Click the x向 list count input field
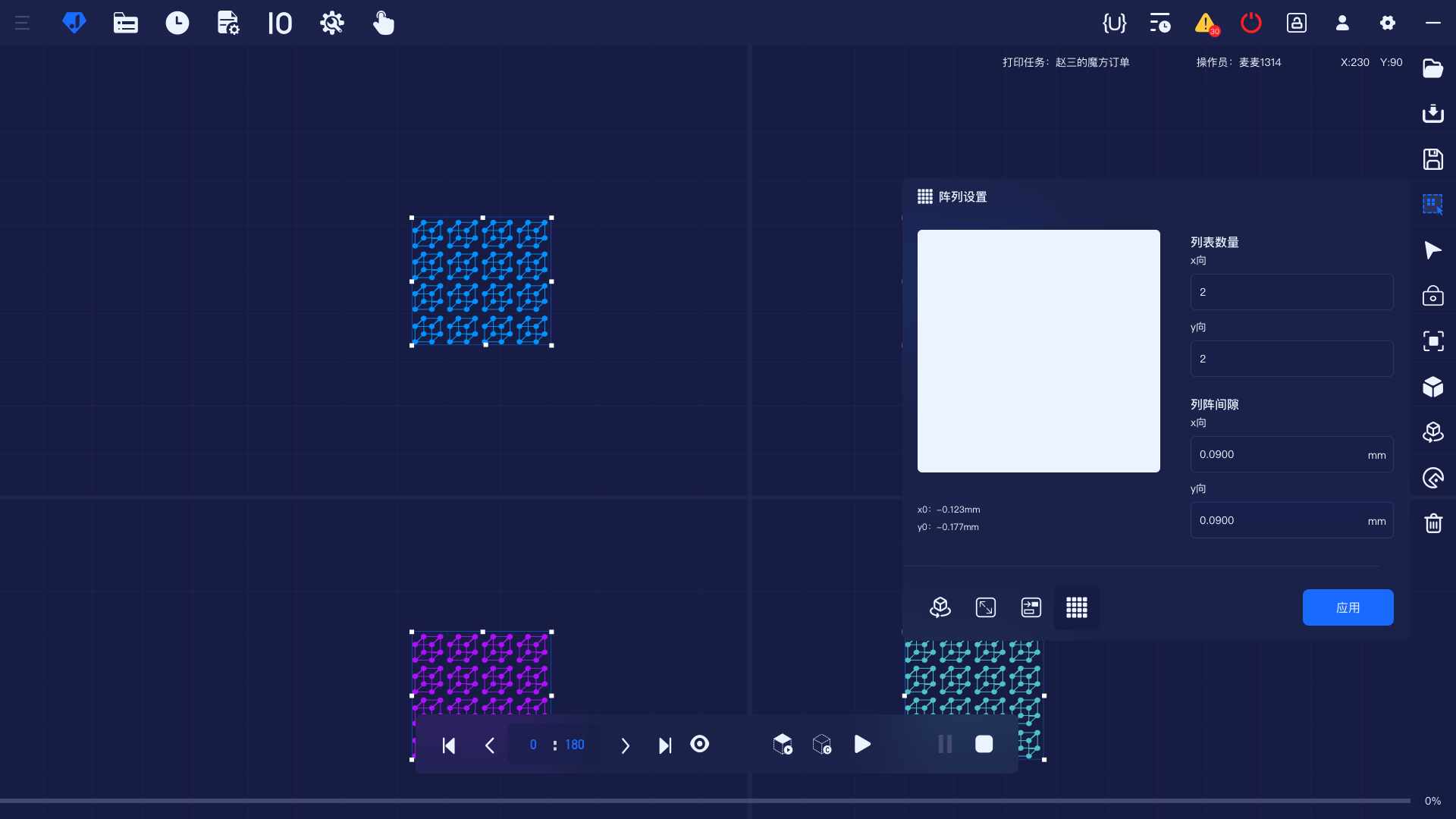1456x819 pixels. (x=1291, y=292)
